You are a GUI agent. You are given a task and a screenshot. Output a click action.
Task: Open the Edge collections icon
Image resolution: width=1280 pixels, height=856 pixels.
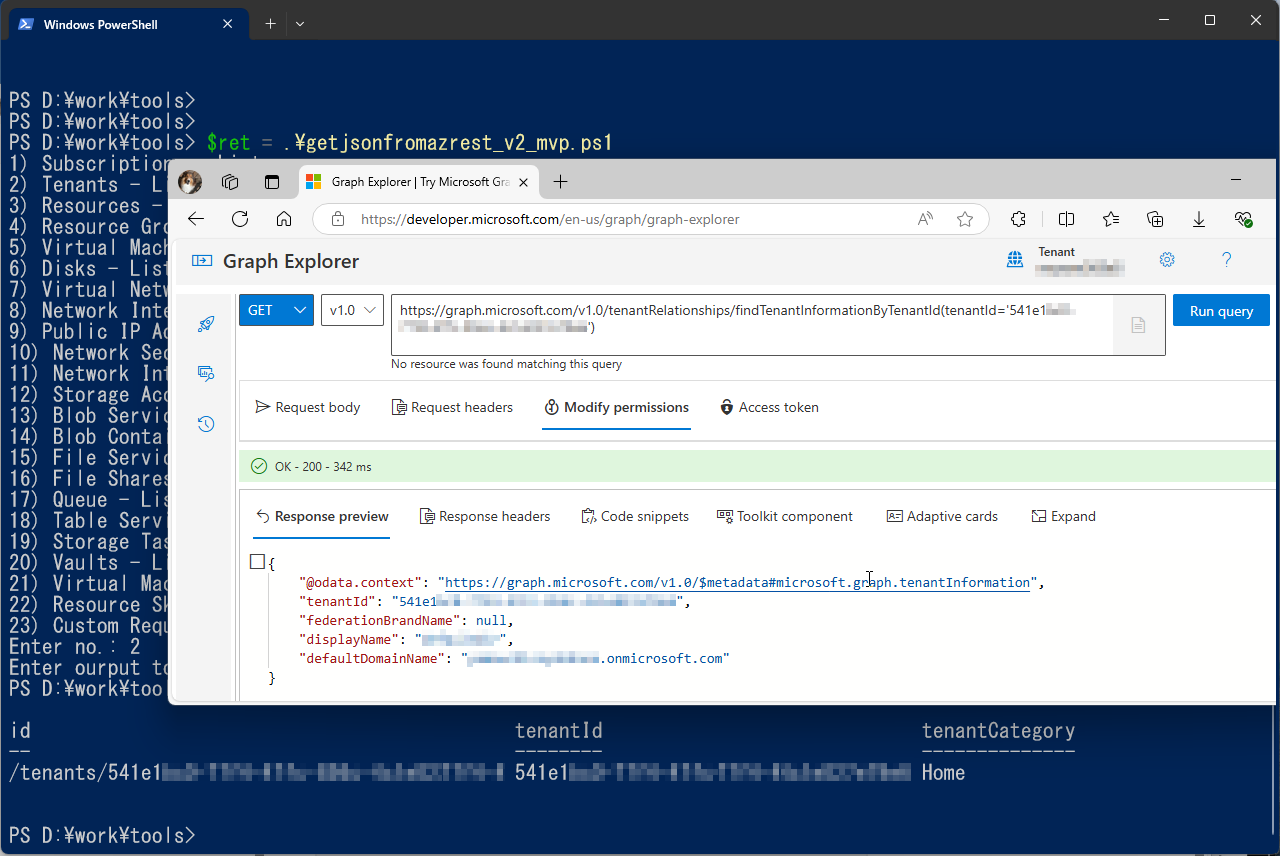1155,219
